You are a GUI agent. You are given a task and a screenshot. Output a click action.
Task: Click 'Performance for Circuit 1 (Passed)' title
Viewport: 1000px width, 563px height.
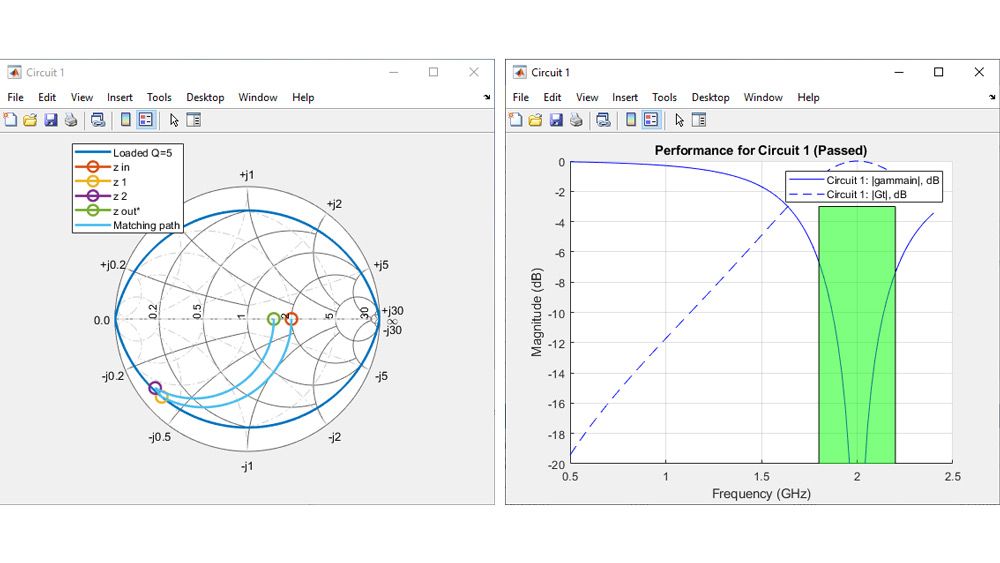[x=761, y=150]
